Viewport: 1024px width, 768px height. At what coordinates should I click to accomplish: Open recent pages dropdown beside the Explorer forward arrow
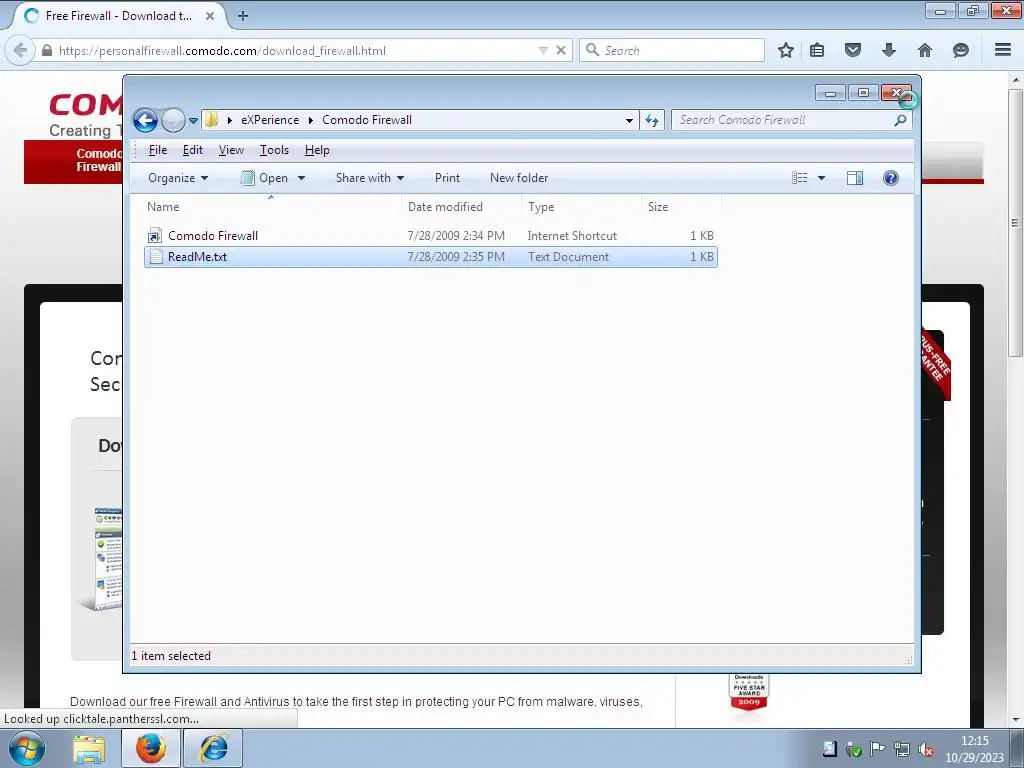point(193,120)
